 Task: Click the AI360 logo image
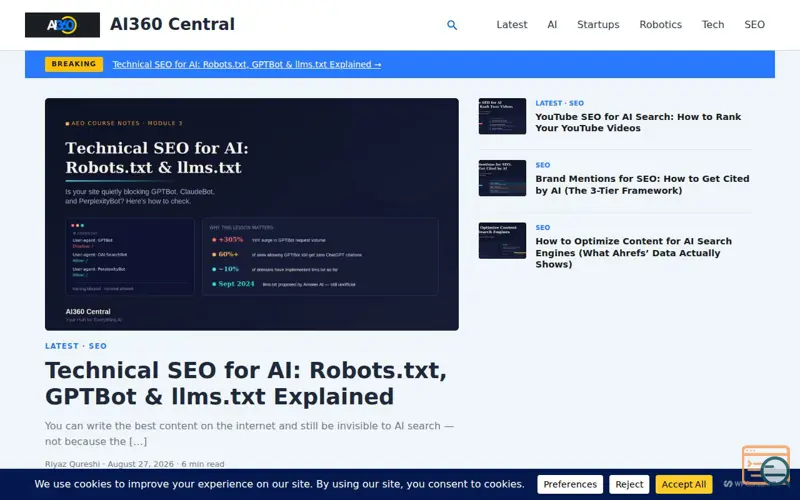(62, 25)
